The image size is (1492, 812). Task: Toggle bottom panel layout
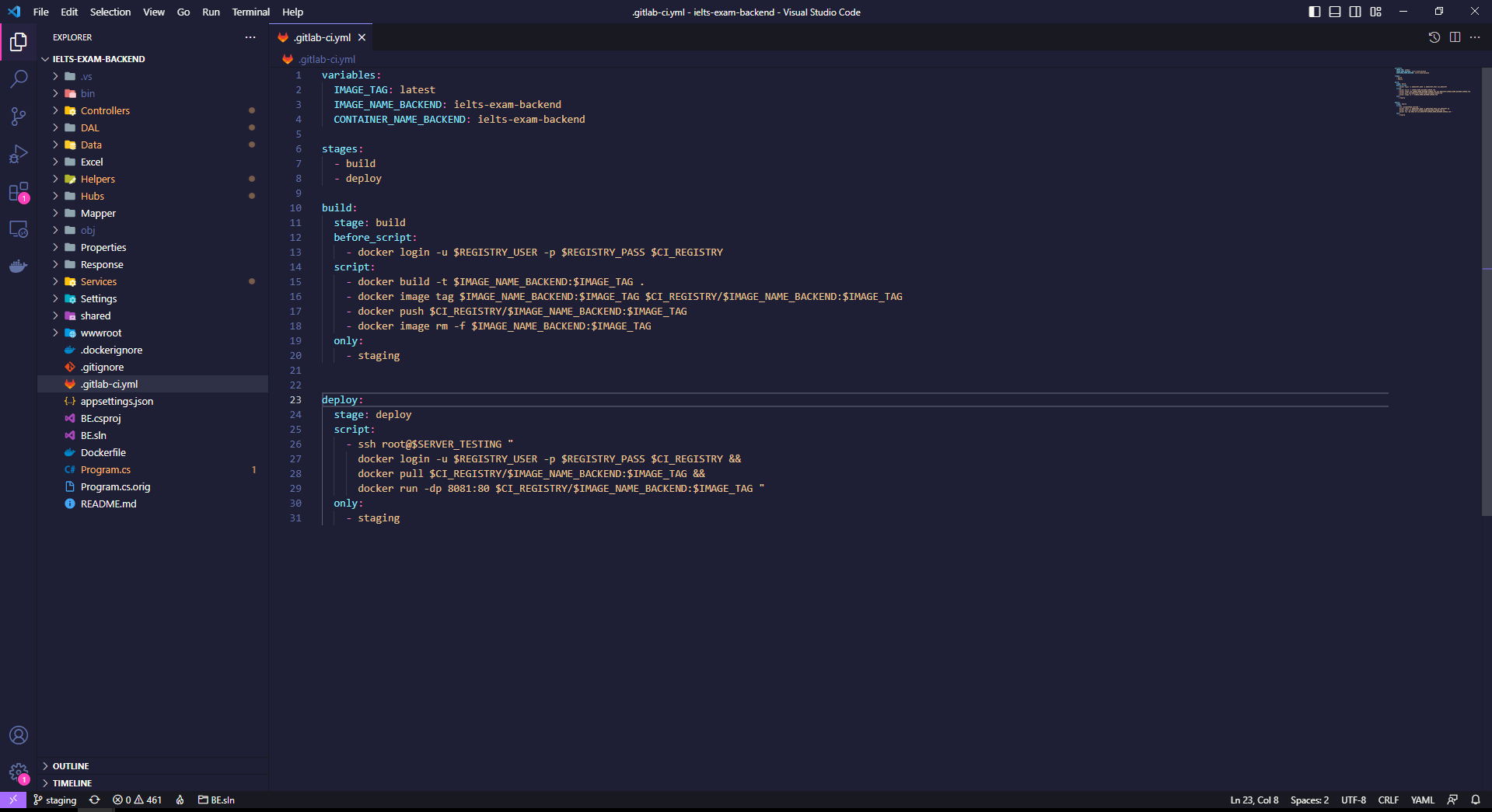click(x=1335, y=12)
